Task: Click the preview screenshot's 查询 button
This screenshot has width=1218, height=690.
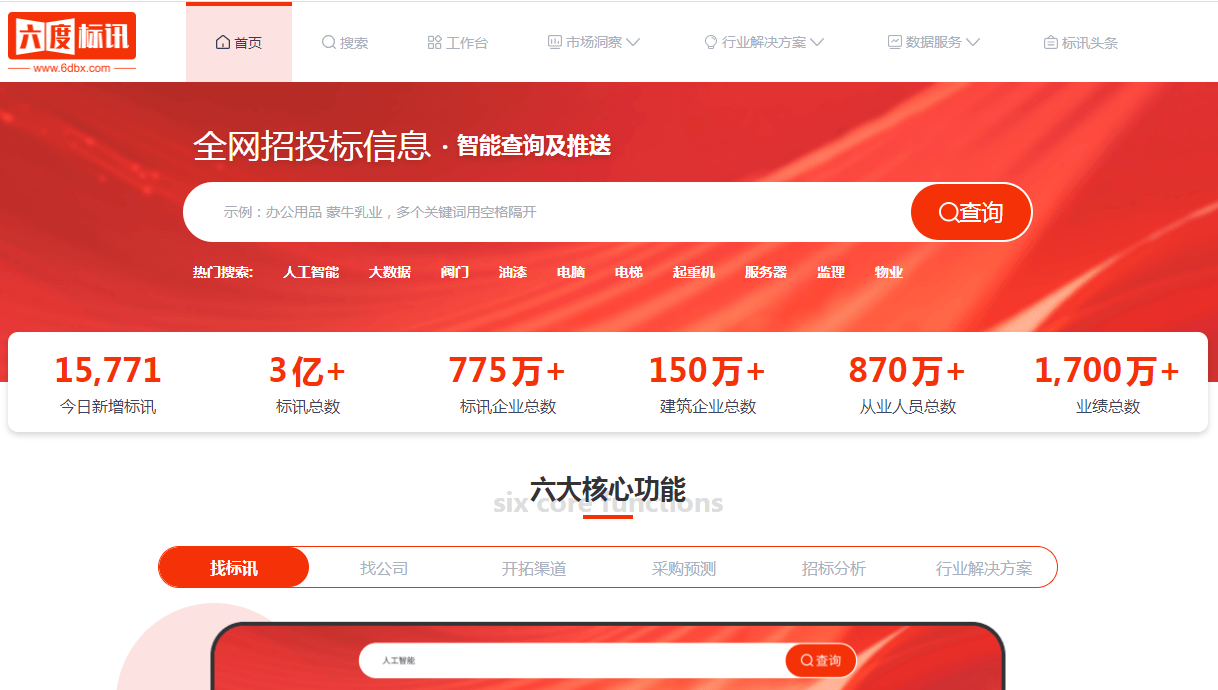Action: (821, 660)
